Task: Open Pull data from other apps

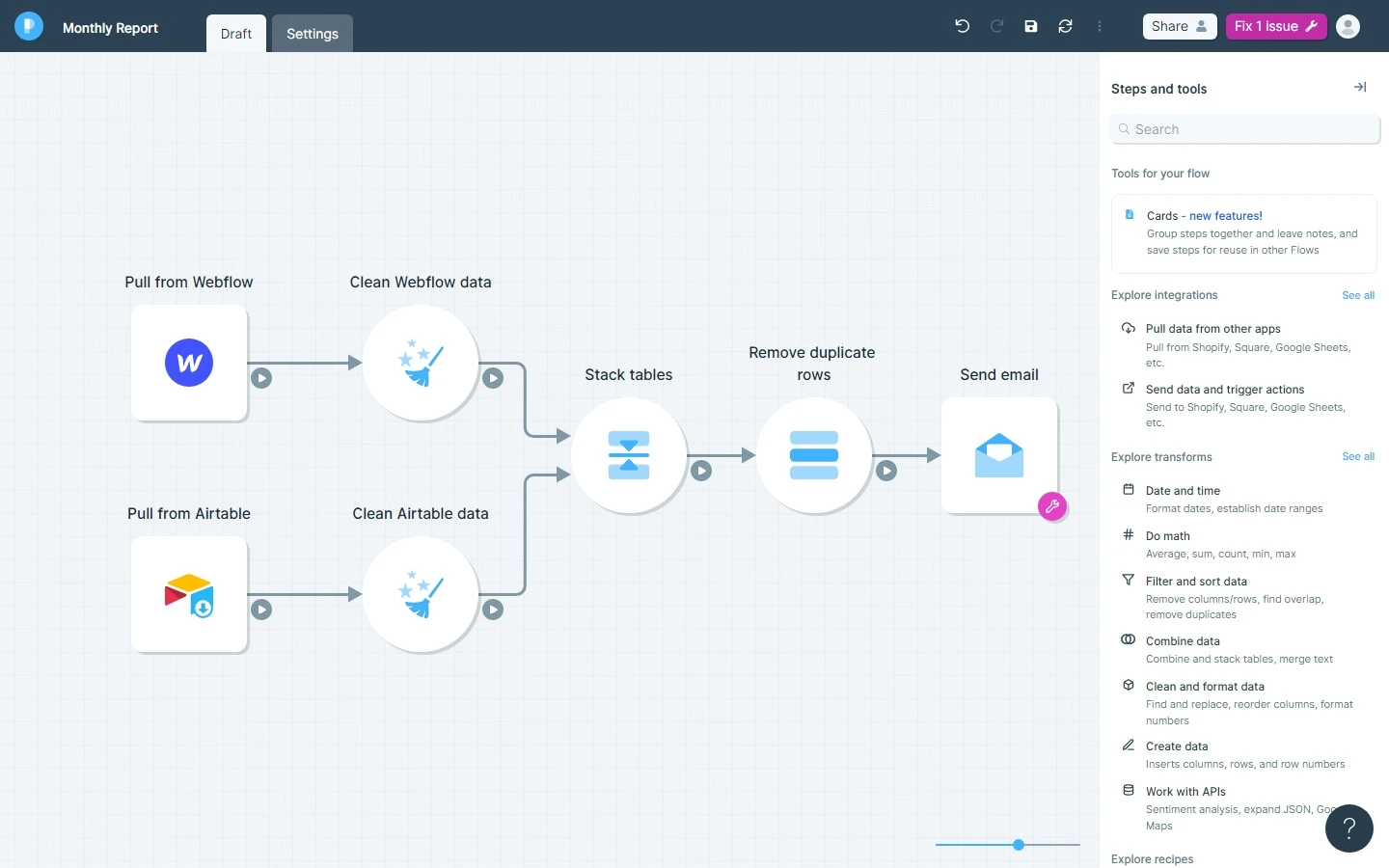Action: tap(1244, 345)
